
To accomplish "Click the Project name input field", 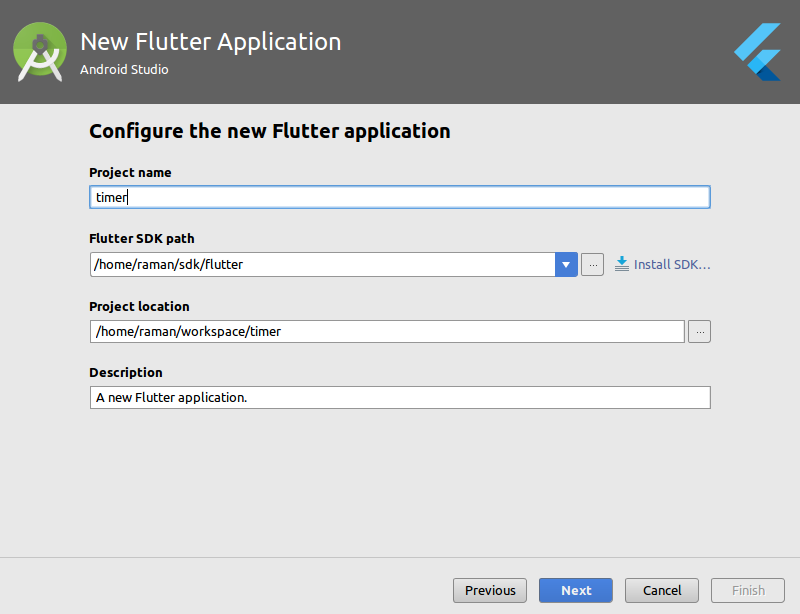I will click(x=399, y=197).
